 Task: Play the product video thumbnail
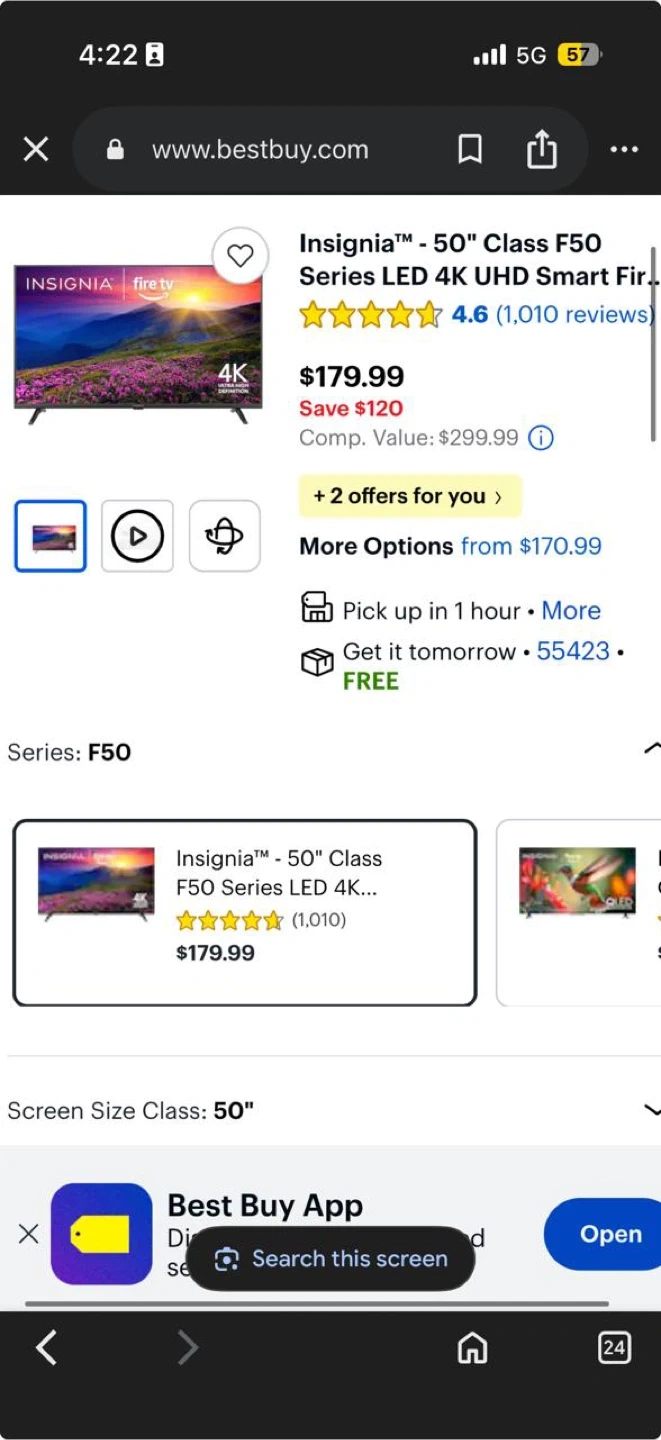(x=137, y=536)
